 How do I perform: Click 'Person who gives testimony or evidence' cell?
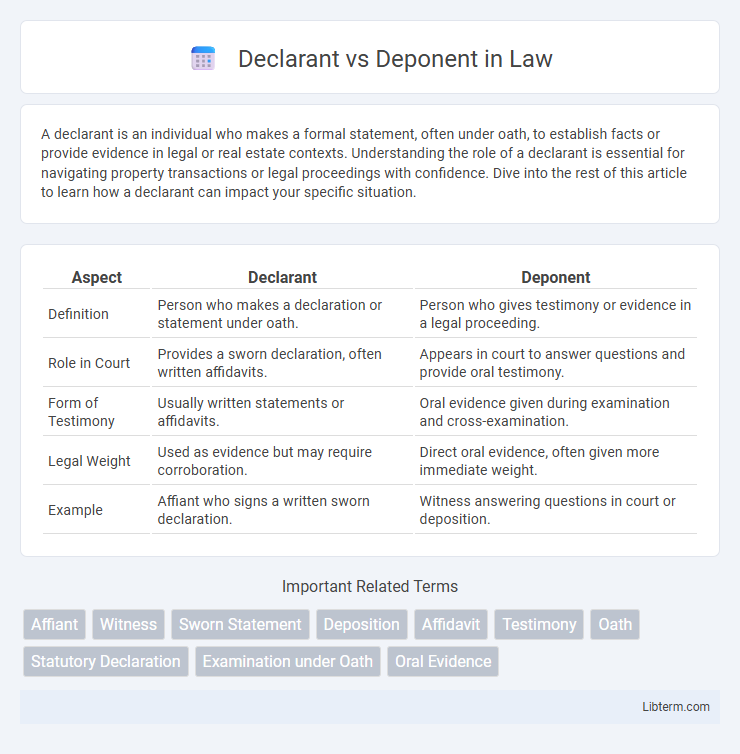pyautogui.click(x=555, y=314)
